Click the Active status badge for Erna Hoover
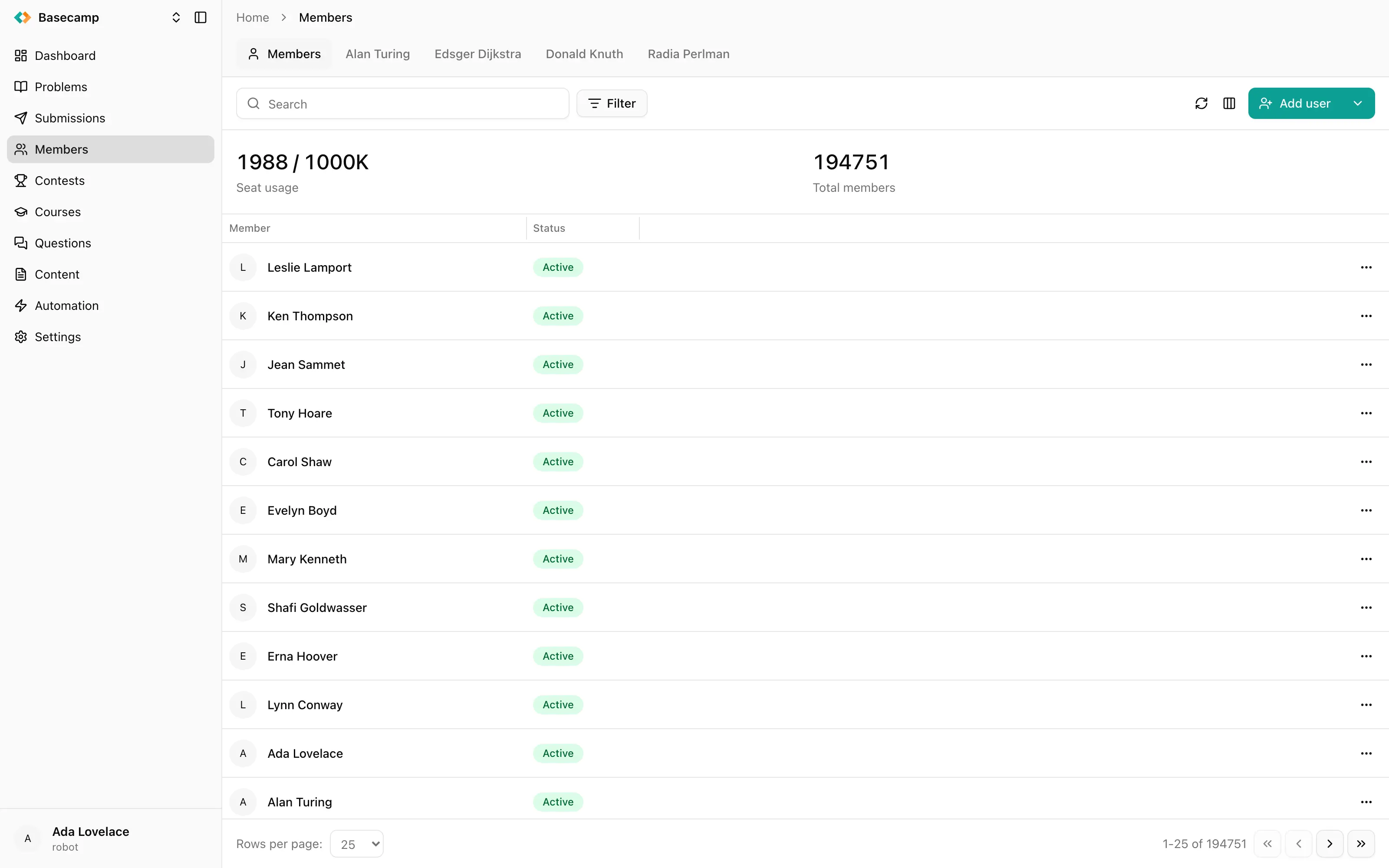The image size is (1389, 868). point(558,656)
